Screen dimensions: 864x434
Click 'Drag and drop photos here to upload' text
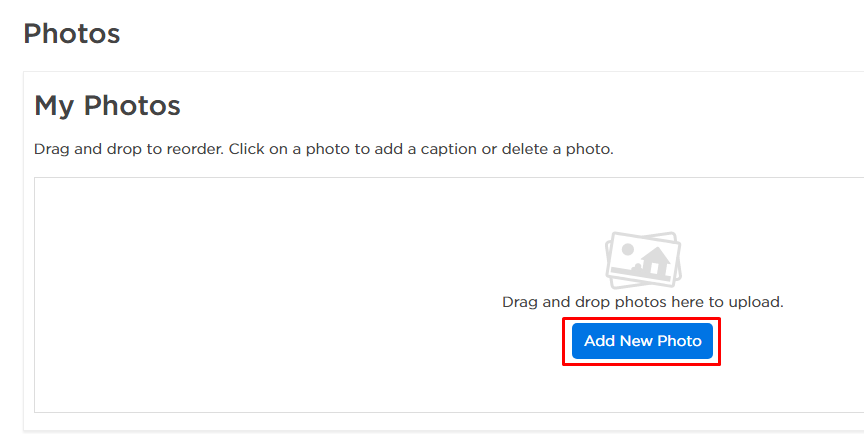coord(642,301)
